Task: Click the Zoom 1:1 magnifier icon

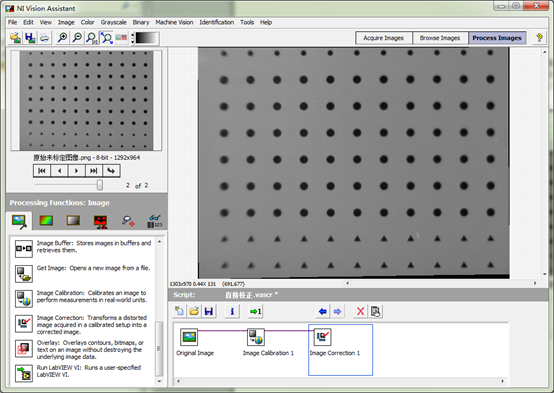Action: coord(92,37)
